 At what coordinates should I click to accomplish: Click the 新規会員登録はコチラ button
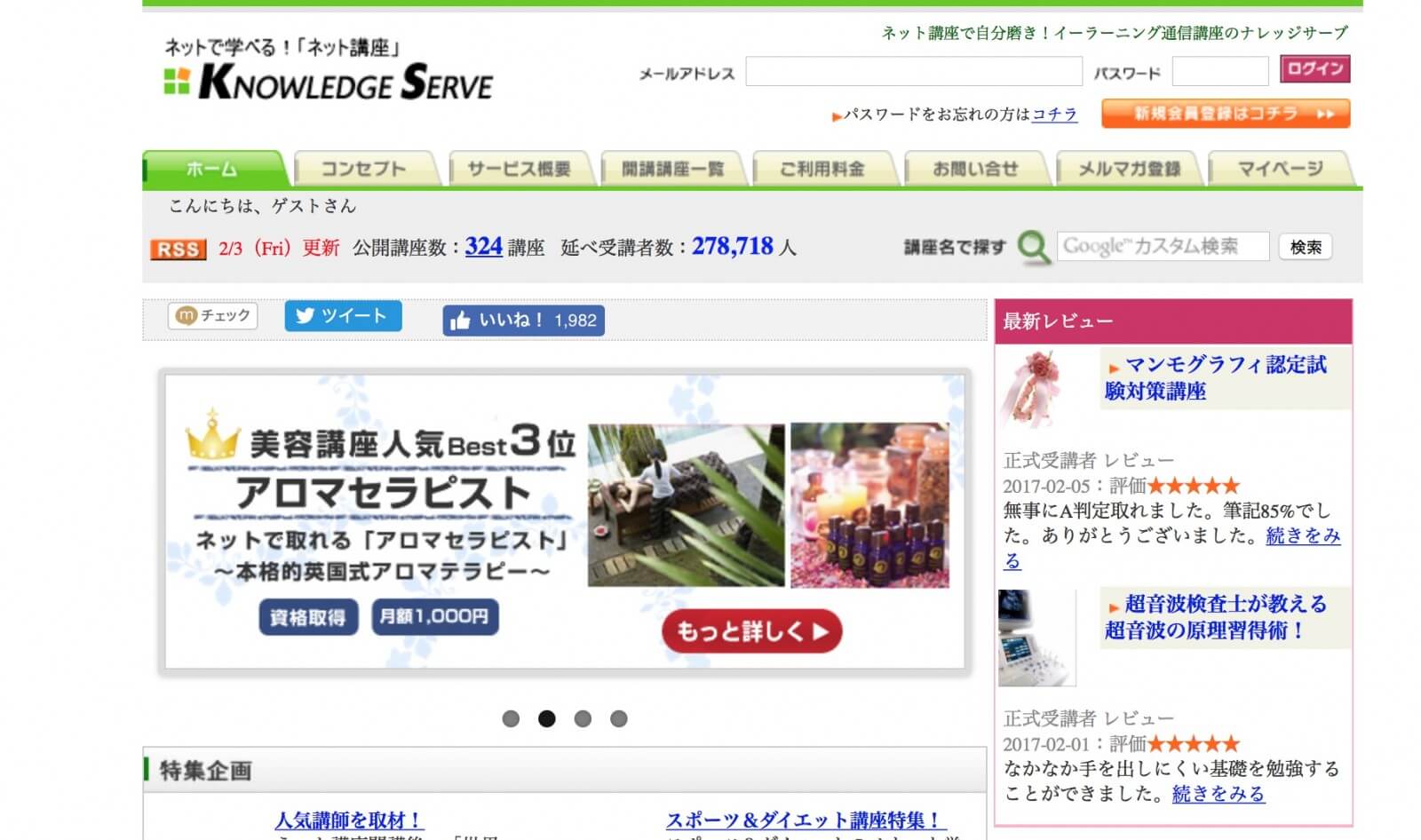[x=1226, y=114]
